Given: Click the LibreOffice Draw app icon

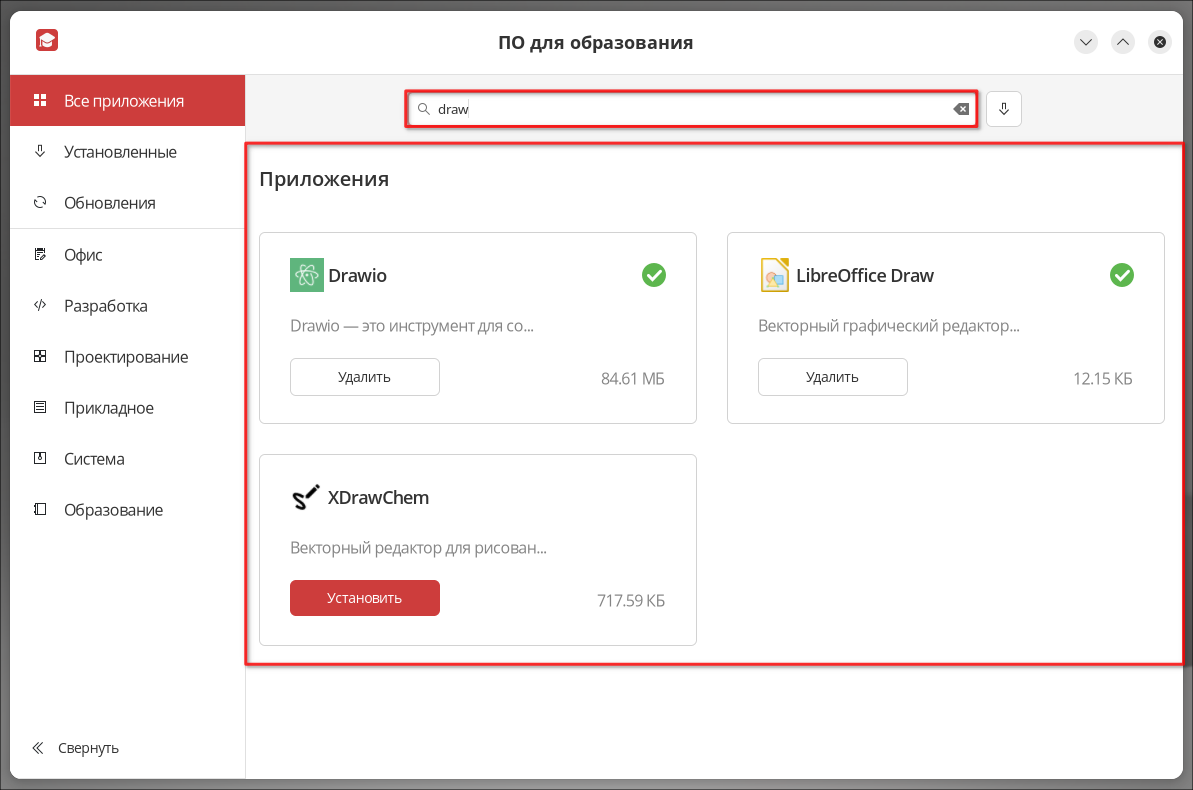Looking at the screenshot, I should pos(775,275).
